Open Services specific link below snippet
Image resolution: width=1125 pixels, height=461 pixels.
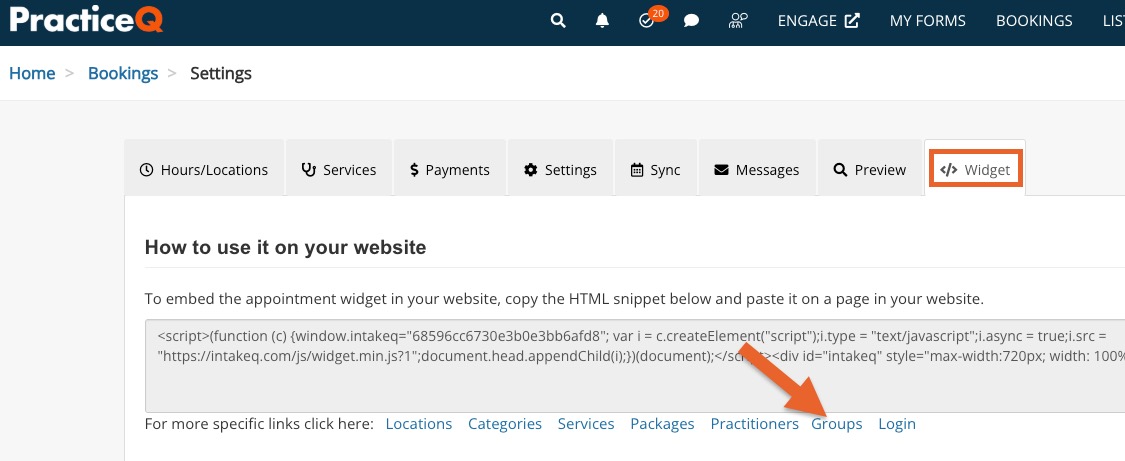point(586,424)
